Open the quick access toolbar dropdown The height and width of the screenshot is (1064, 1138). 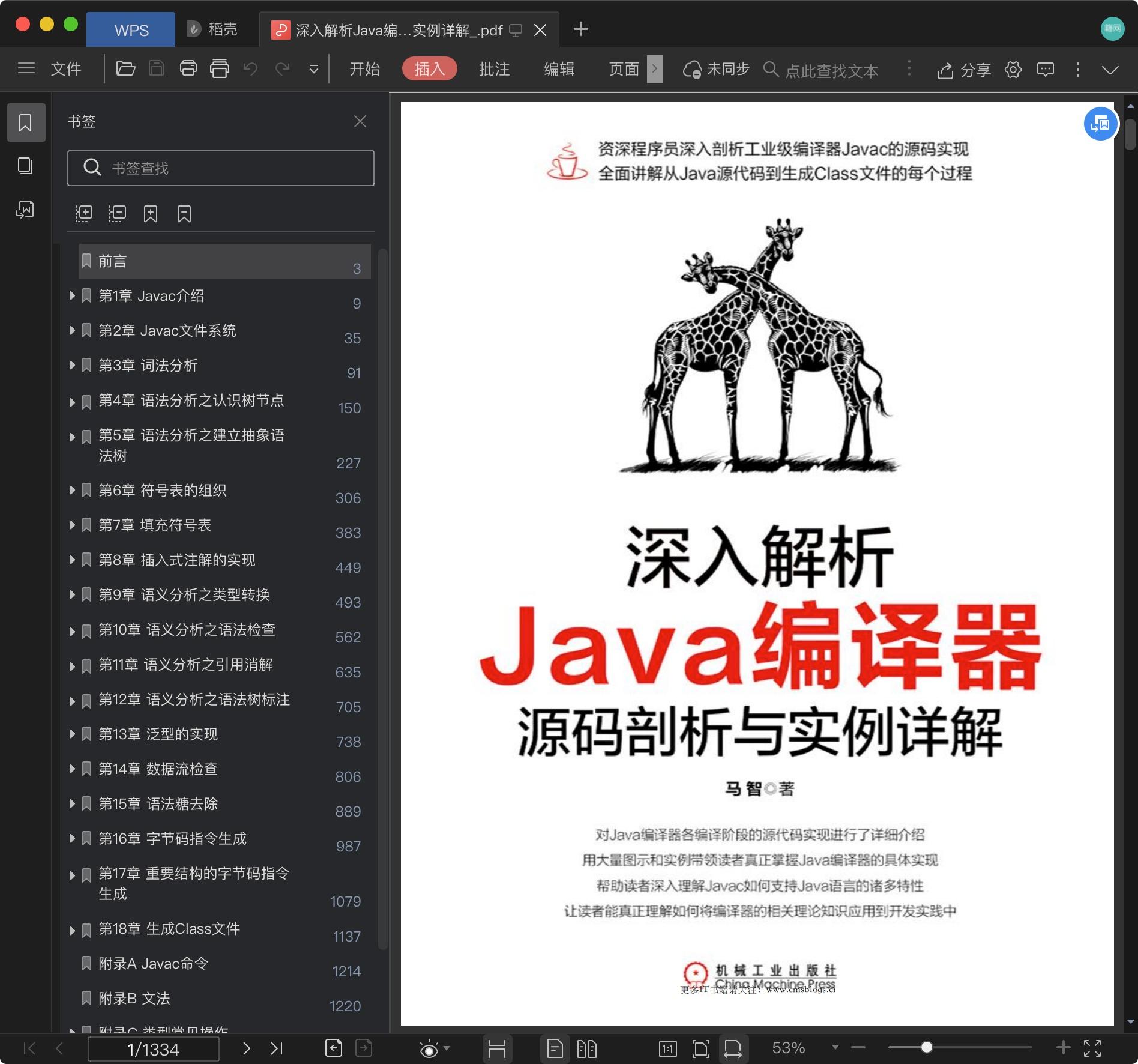coord(313,70)
